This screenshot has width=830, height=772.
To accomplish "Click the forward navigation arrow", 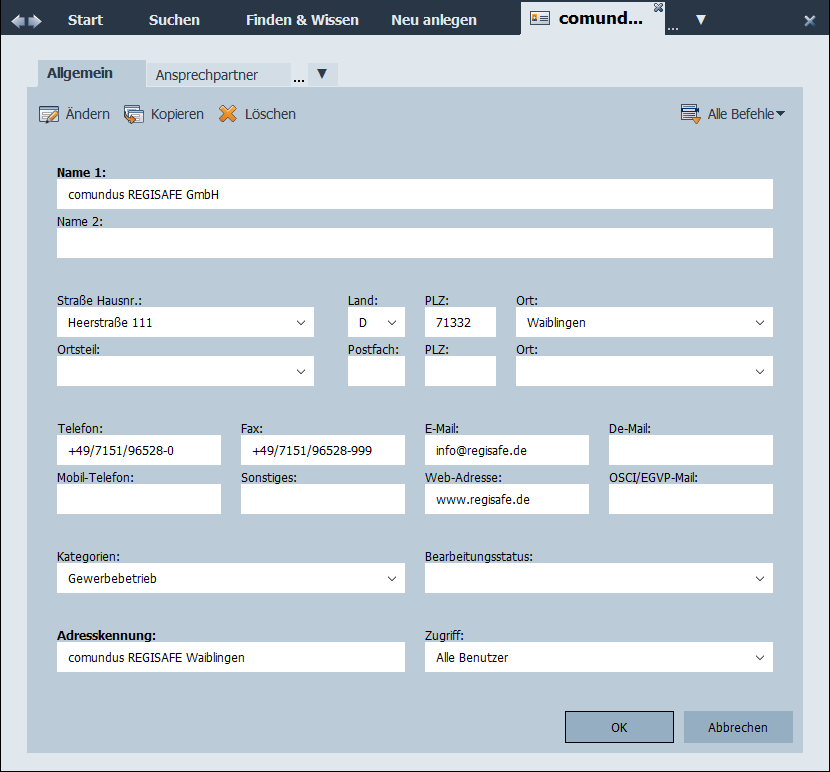I will coord(36,20).
